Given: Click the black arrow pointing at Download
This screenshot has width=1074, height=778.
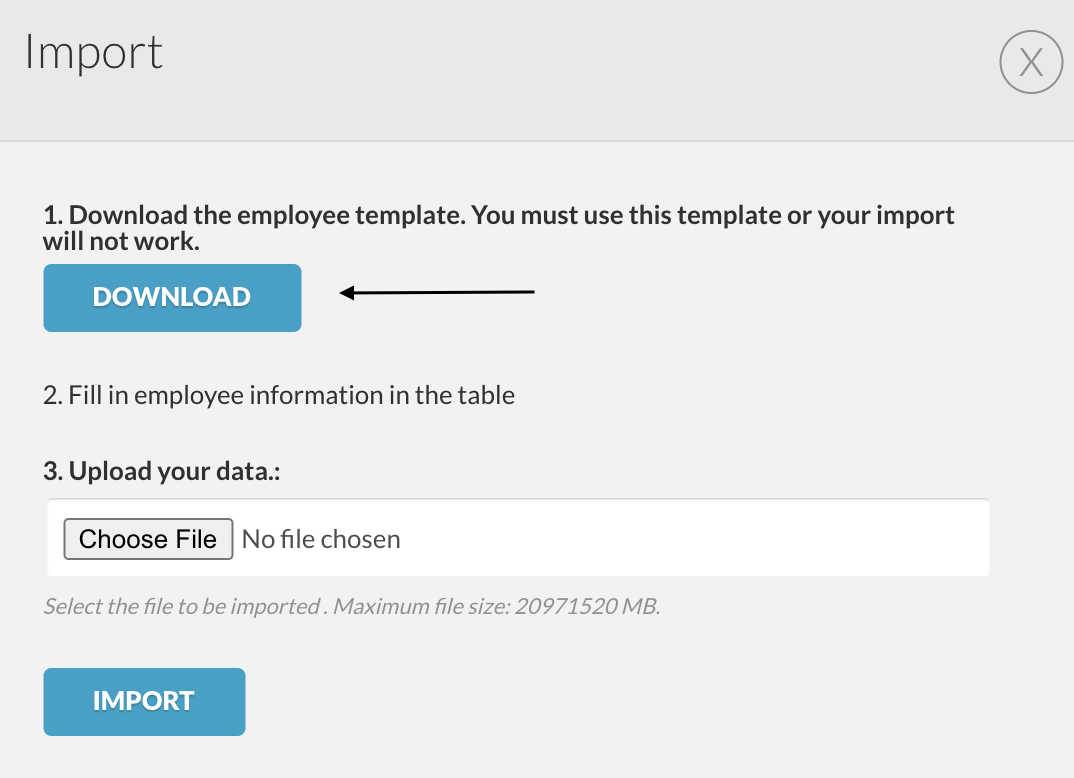Looking at the screenshot, I should (x=437, y=292).
